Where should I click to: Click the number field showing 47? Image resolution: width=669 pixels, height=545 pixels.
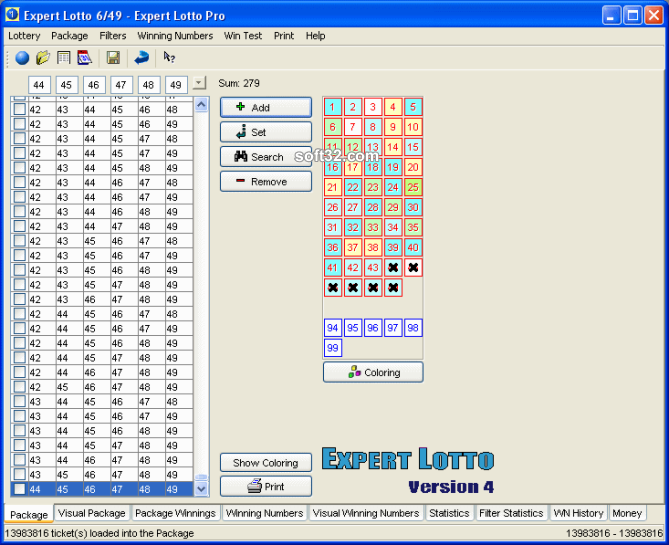pos(121,85)
